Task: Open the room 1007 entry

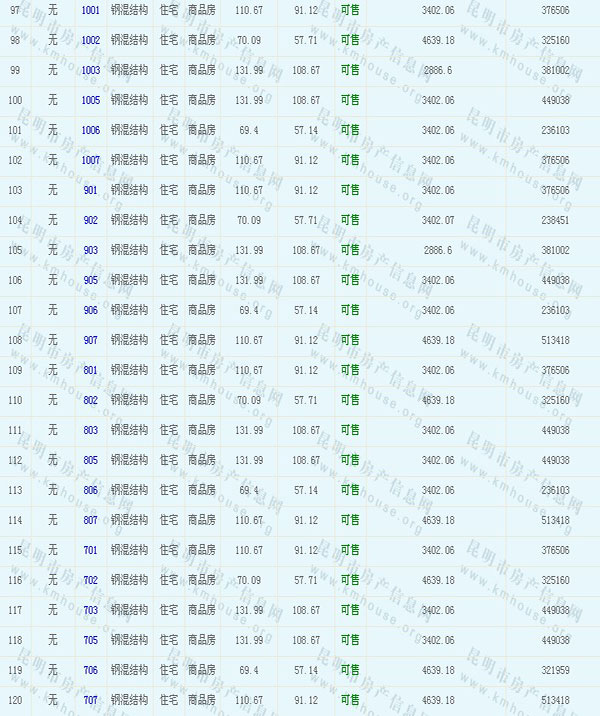Action: pyautogui.click(x=90, y=160)
